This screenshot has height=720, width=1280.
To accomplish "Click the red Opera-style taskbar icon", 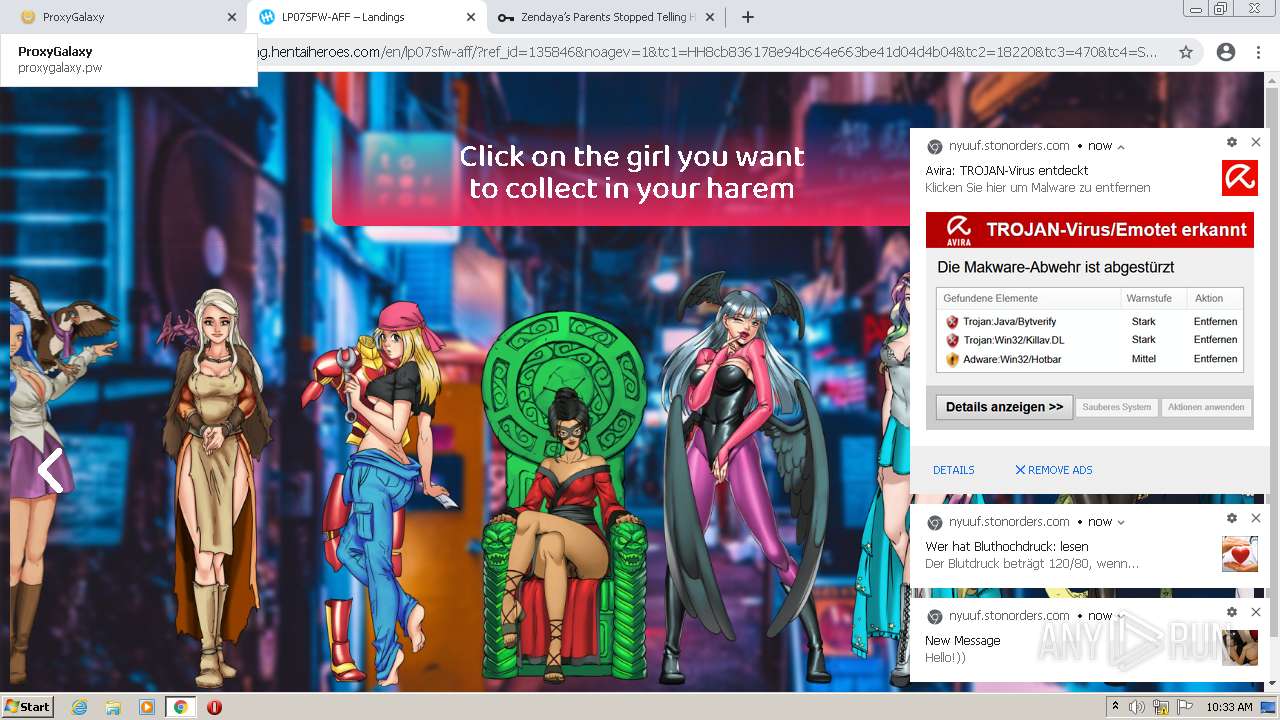I will pyautogui.click(x=214, y=707).
